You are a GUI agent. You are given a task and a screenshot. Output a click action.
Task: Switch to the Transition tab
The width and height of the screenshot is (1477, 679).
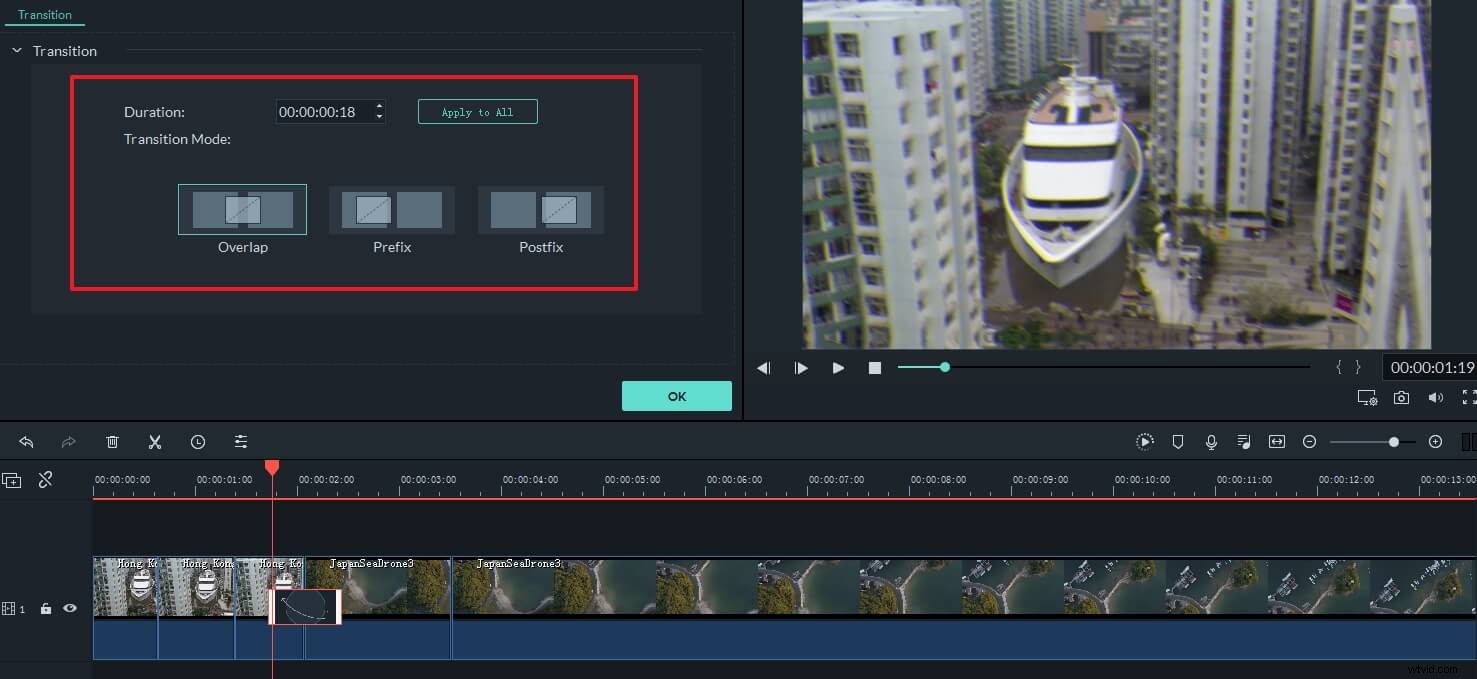click(45, 14)
